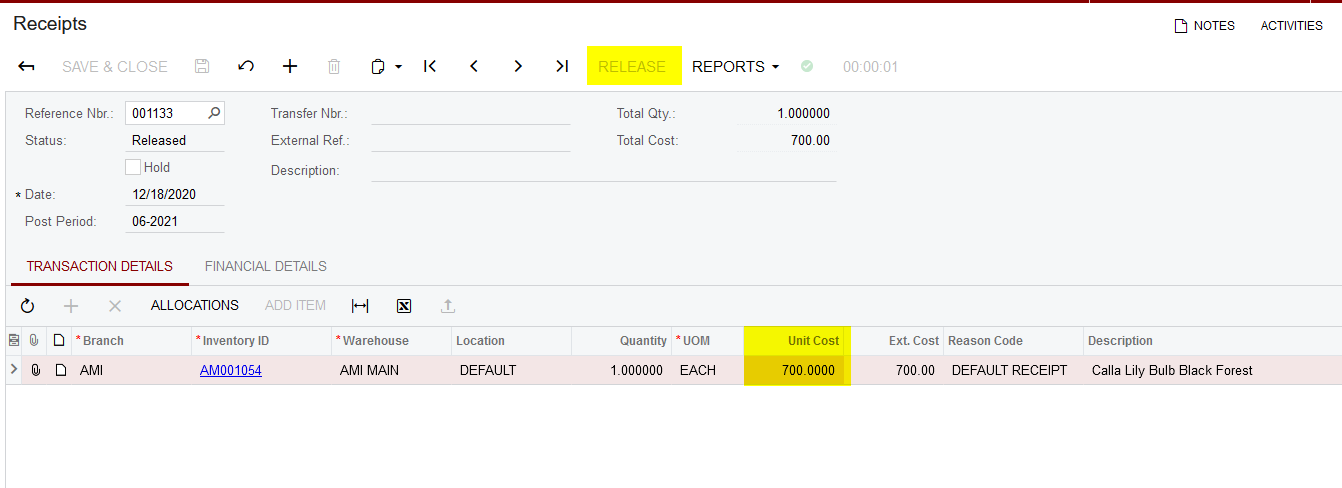Select the EACH UOM cell
This screenshot has height=488, width=1342.
(x=707, y=370)
